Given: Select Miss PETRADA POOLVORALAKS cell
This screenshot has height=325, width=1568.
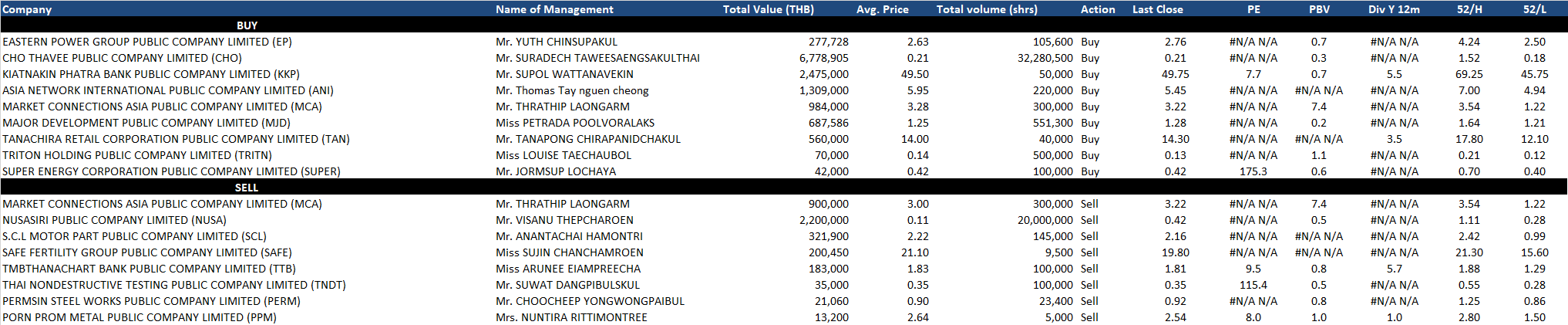Looking at the screenshot, I should tap(575, 123).
